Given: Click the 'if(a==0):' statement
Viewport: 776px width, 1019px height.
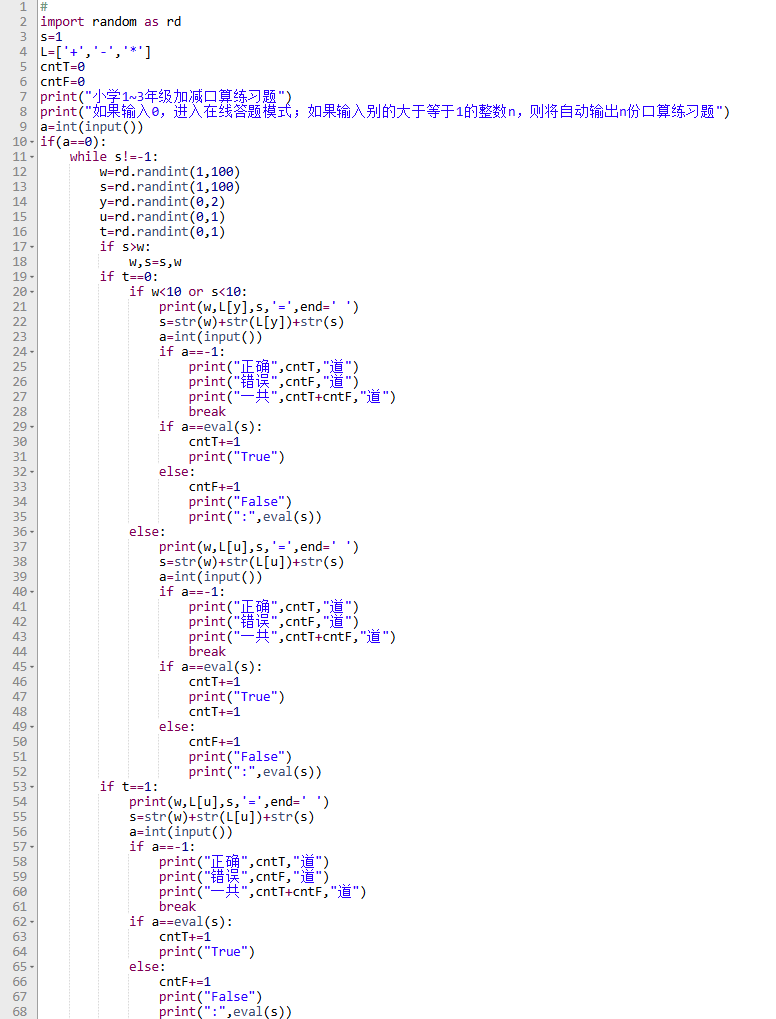Looking at the screenshot, I should pos(73,142).
